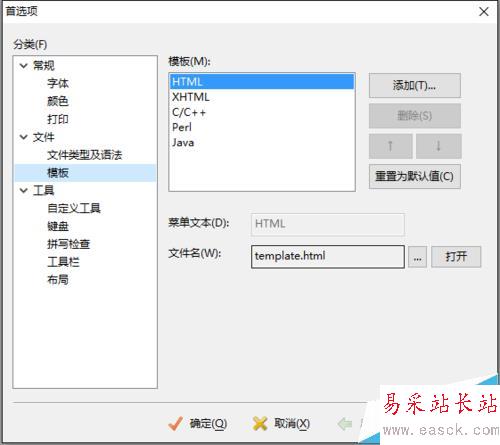Select Java in the template list
Screen dimensions: 500x445
tap(262, 143)
